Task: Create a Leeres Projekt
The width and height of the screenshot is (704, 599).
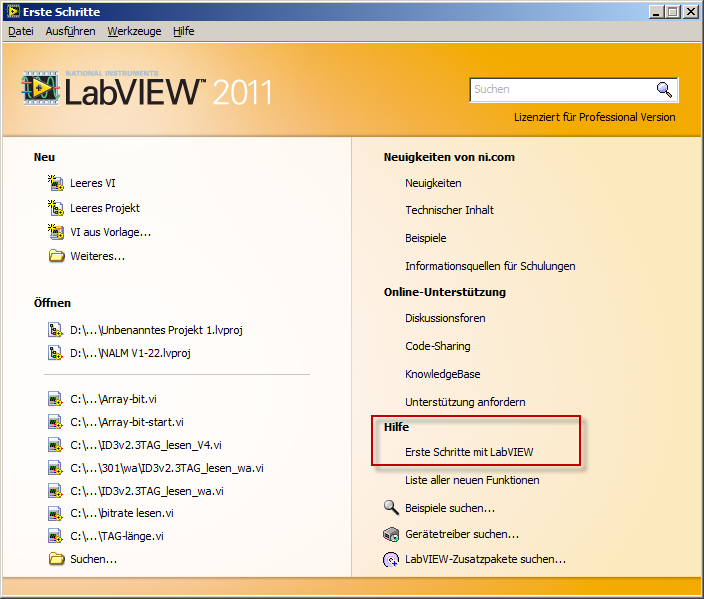Action: (x=105, y=208)
